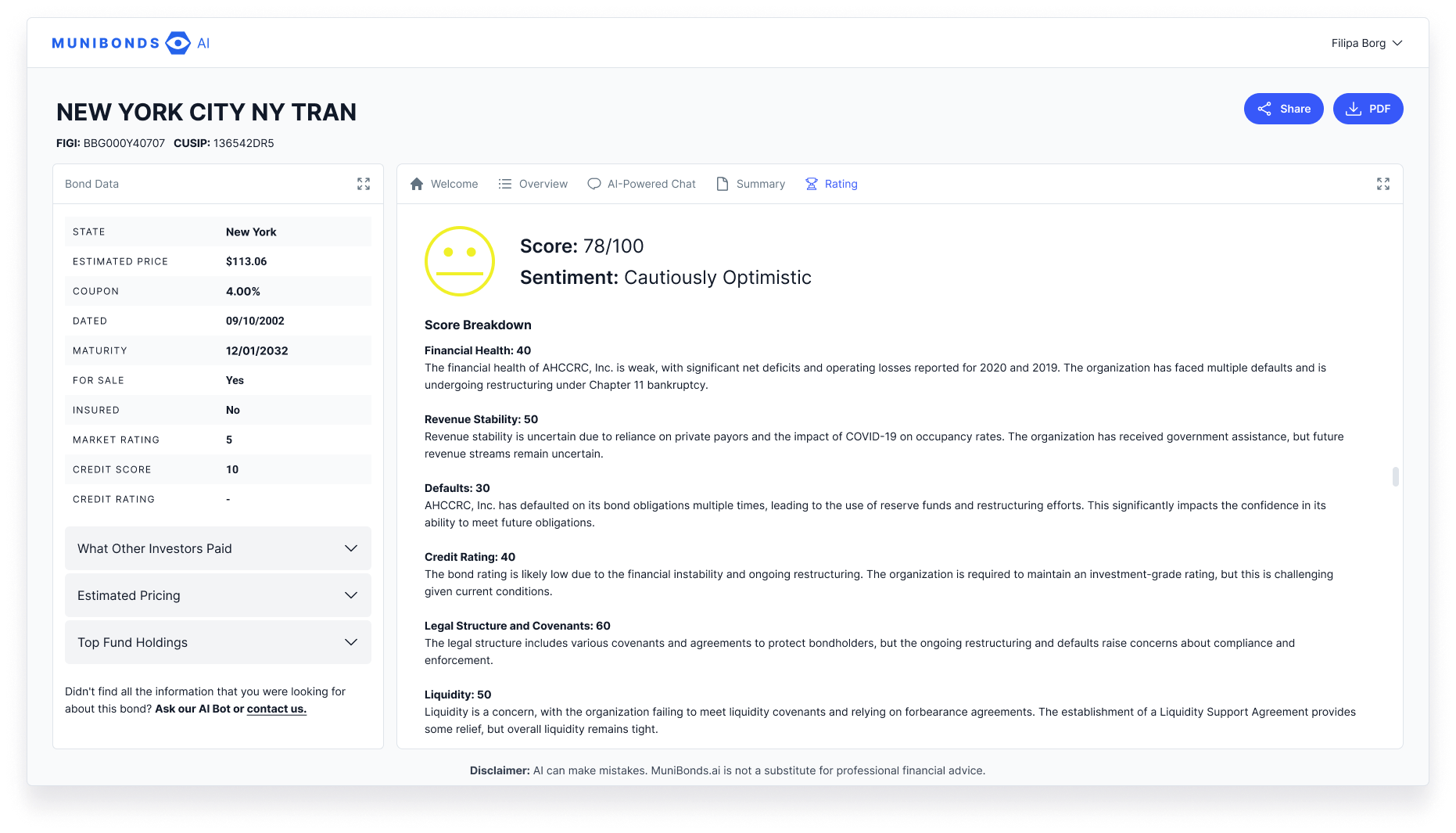Click the rating panel scrollbar thumb
Image resolution: width=1456 pixels, height=833 pixels.
tap(1396, 476)
